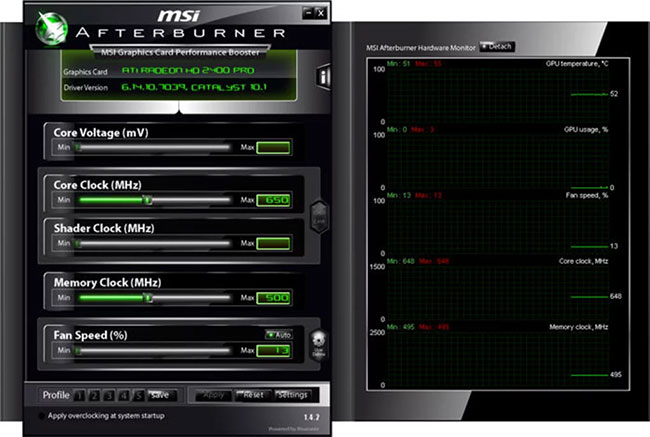
Task: Minimize the Afterburner window
Action: point(308,13)
